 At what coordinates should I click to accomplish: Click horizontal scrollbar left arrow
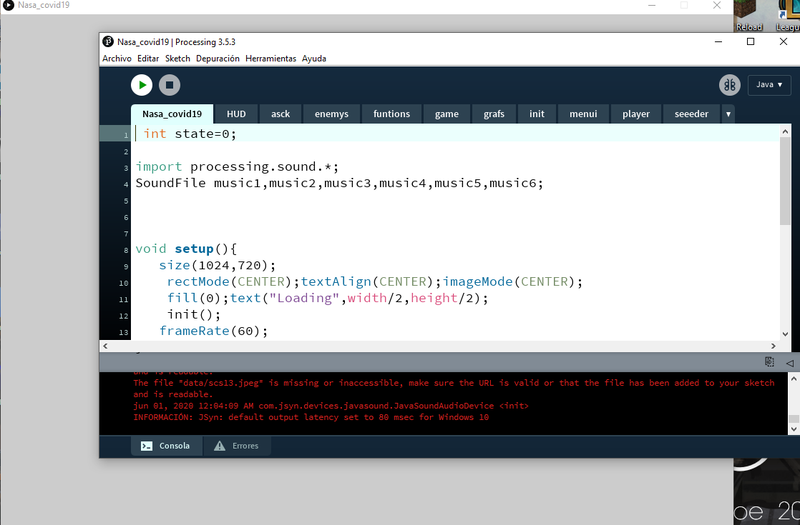click(x=105, y=346)
